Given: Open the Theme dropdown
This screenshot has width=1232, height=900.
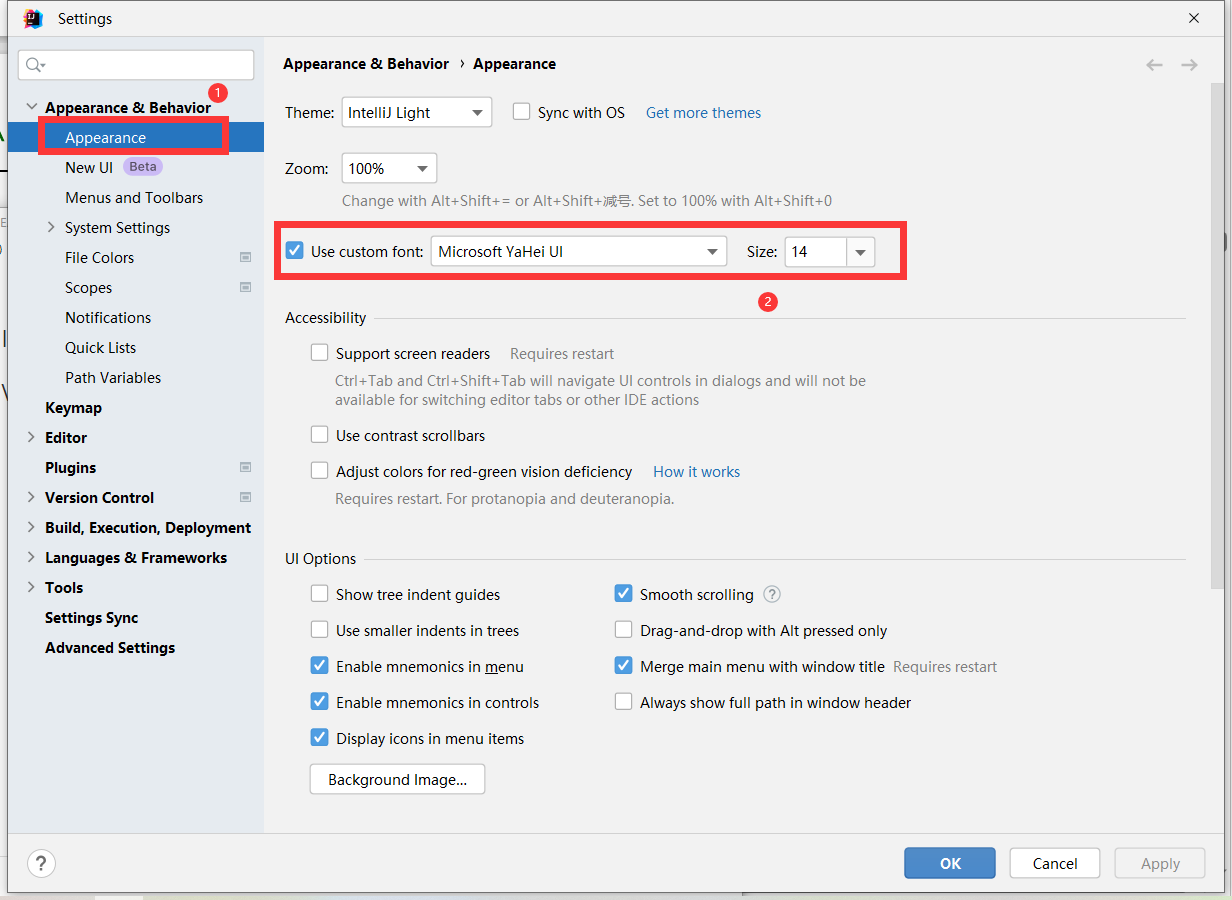Looking at the screenshot, I should pyautogui.click(x=417, y=112).
